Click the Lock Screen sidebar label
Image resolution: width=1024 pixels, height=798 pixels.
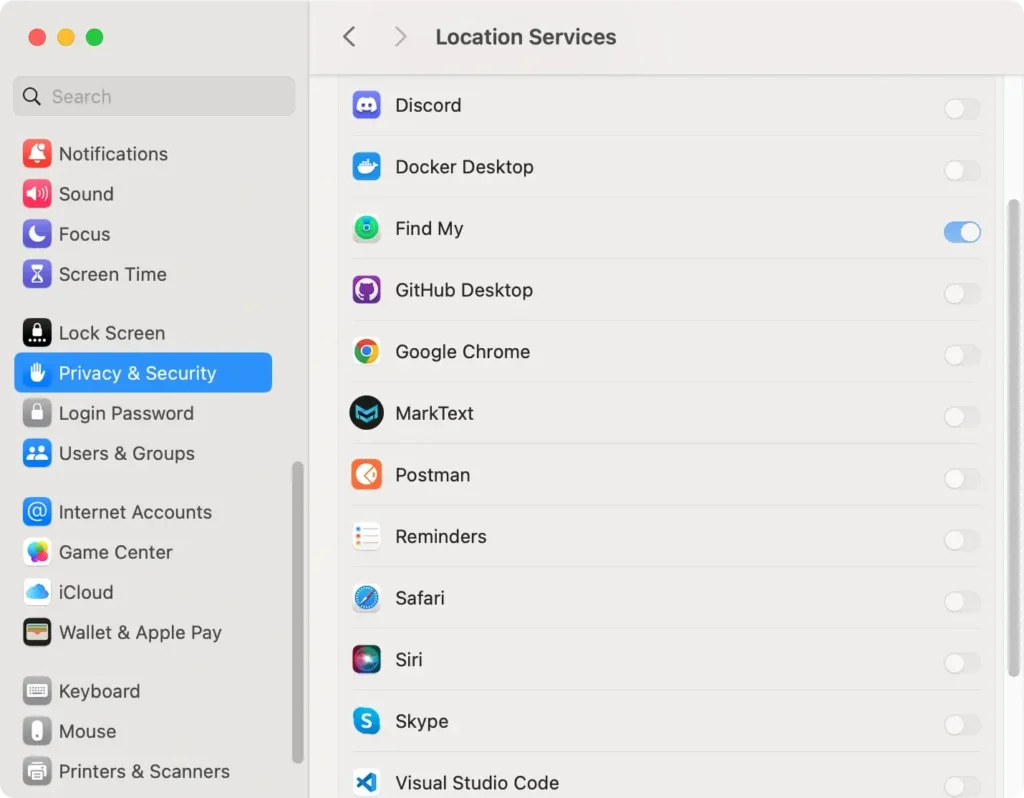tap(112, 333)
